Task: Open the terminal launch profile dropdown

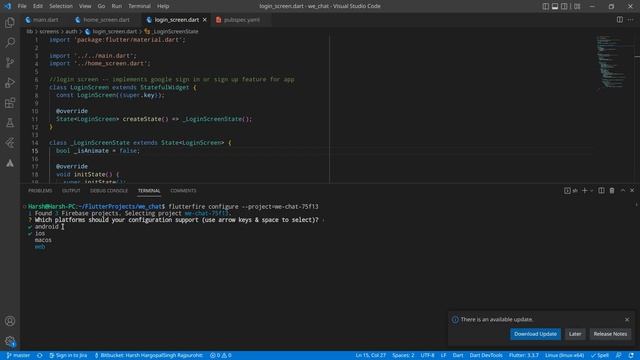Action: pos(591,191)
